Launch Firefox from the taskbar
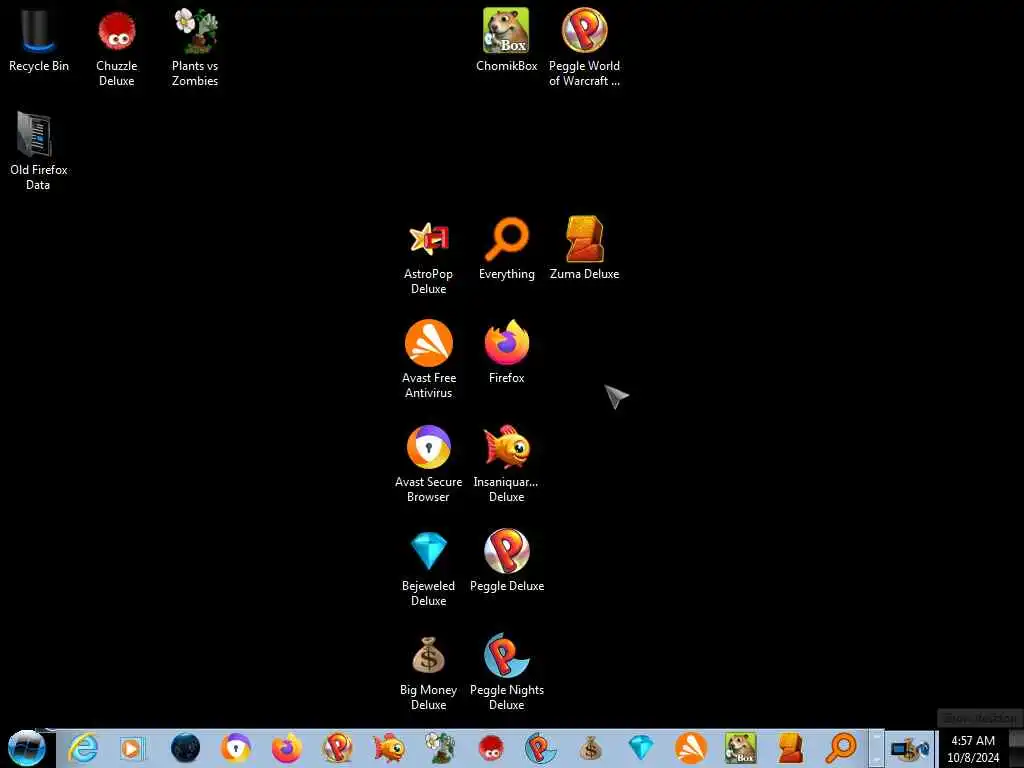 tap(287, 748)
